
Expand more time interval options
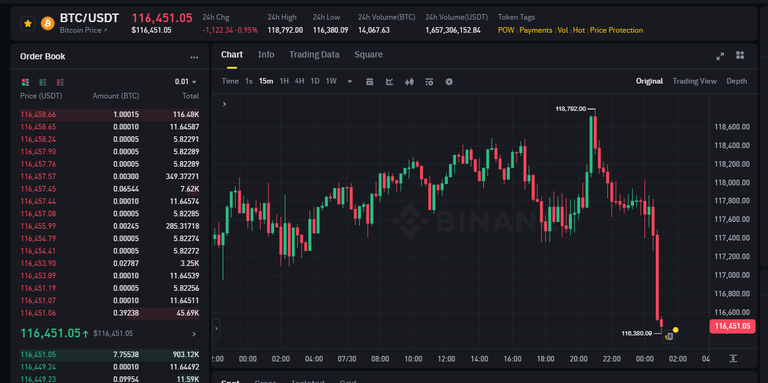coord(349,81)
